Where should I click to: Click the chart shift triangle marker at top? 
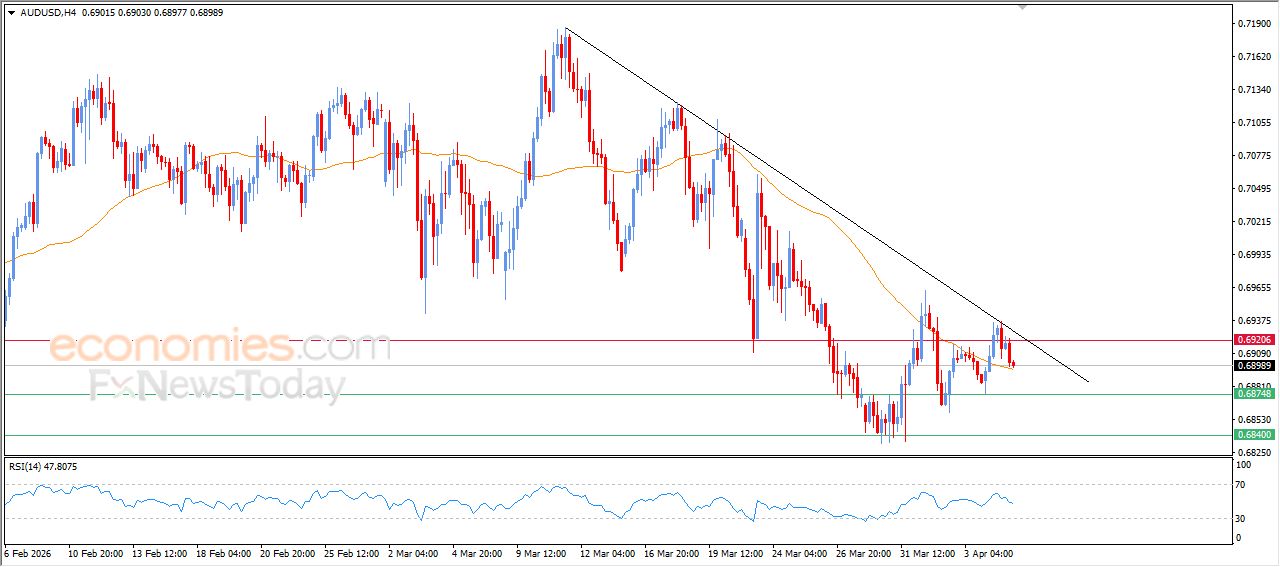tap(1021, 6)
